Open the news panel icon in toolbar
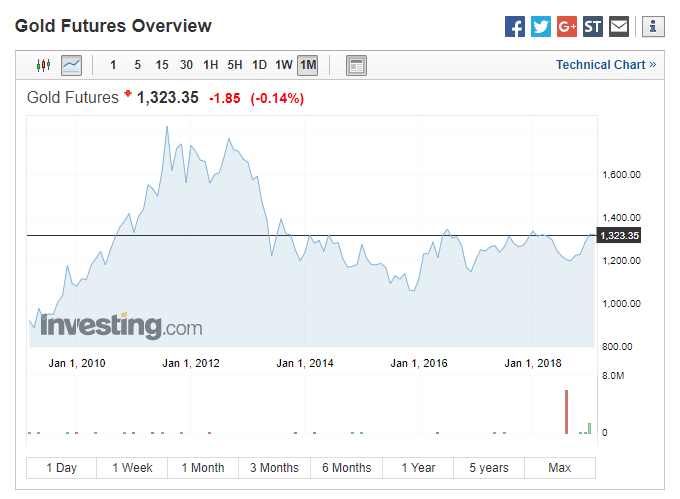The image size is (680, 499). (356, 66)
